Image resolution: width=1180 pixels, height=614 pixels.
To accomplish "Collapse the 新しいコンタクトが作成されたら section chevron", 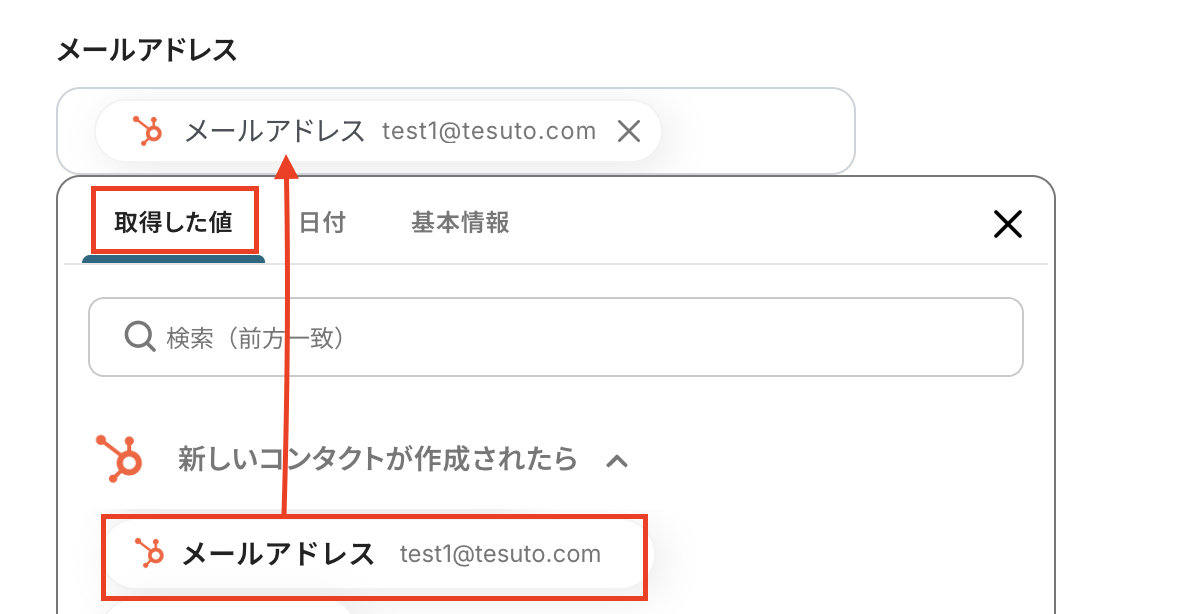I will (618, 460).
